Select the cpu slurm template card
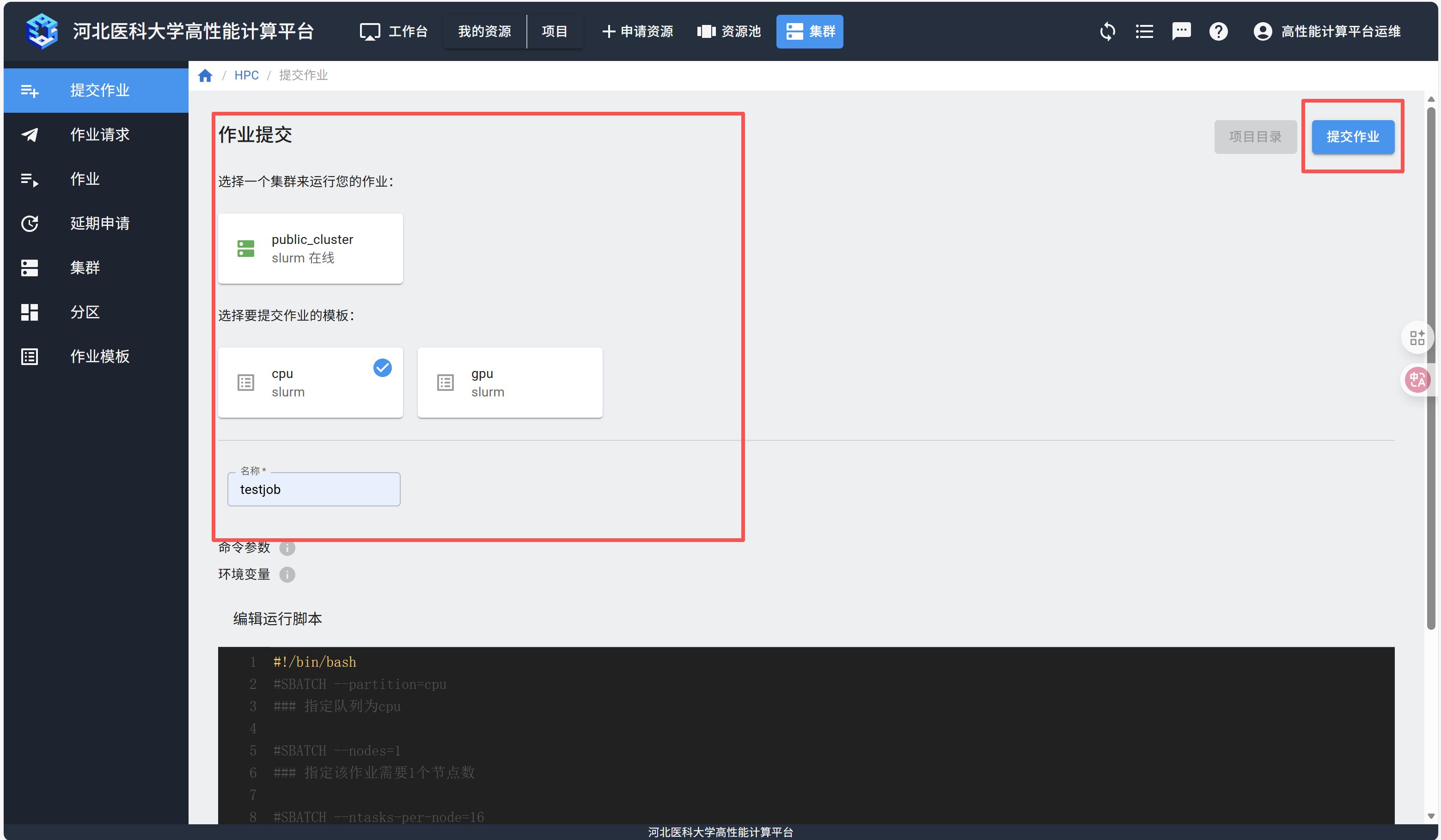The width and height of the screenshot is (1441, 840). pos(310,383)
